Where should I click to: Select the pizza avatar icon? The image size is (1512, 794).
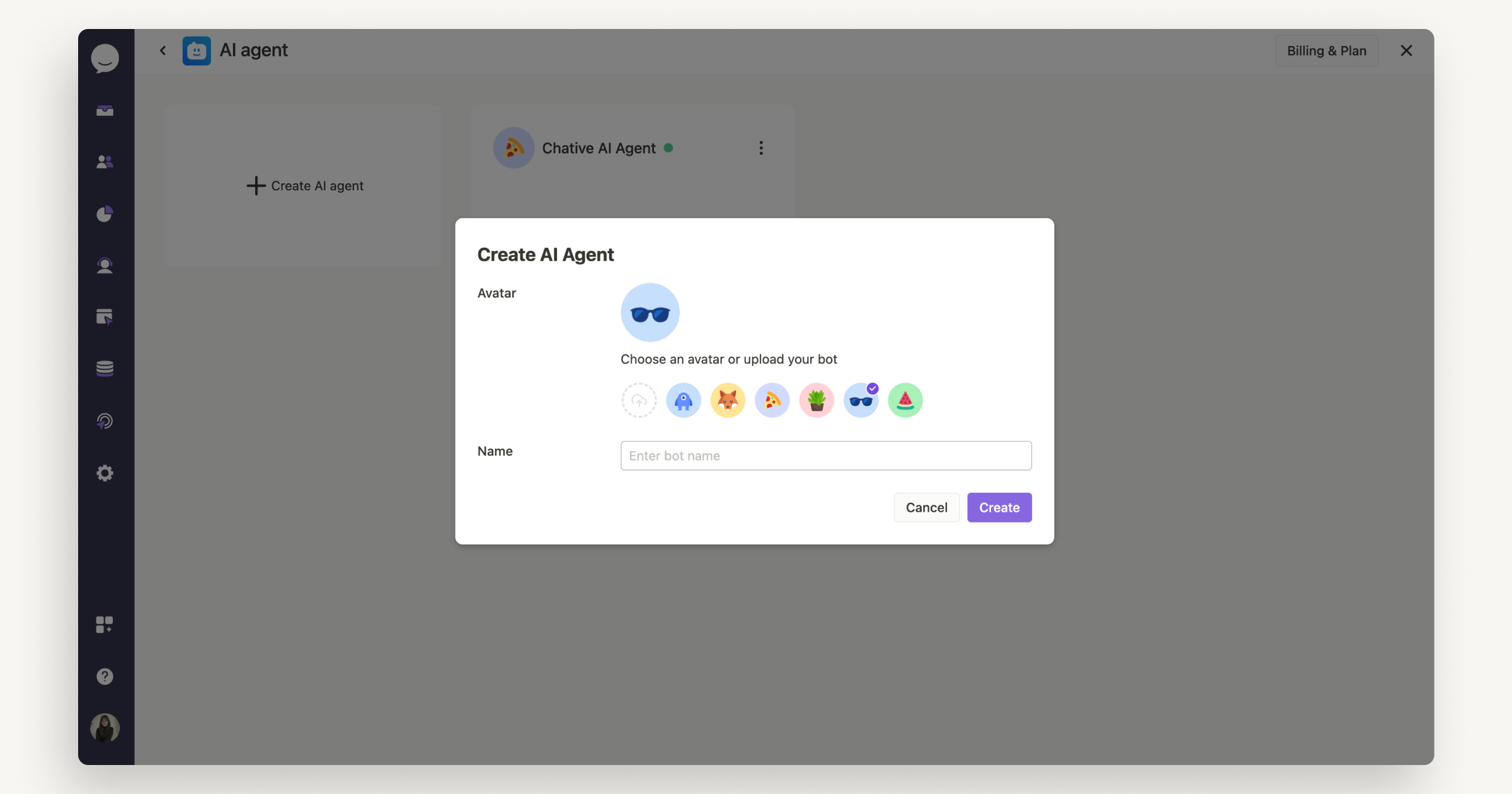coord(771,399)
